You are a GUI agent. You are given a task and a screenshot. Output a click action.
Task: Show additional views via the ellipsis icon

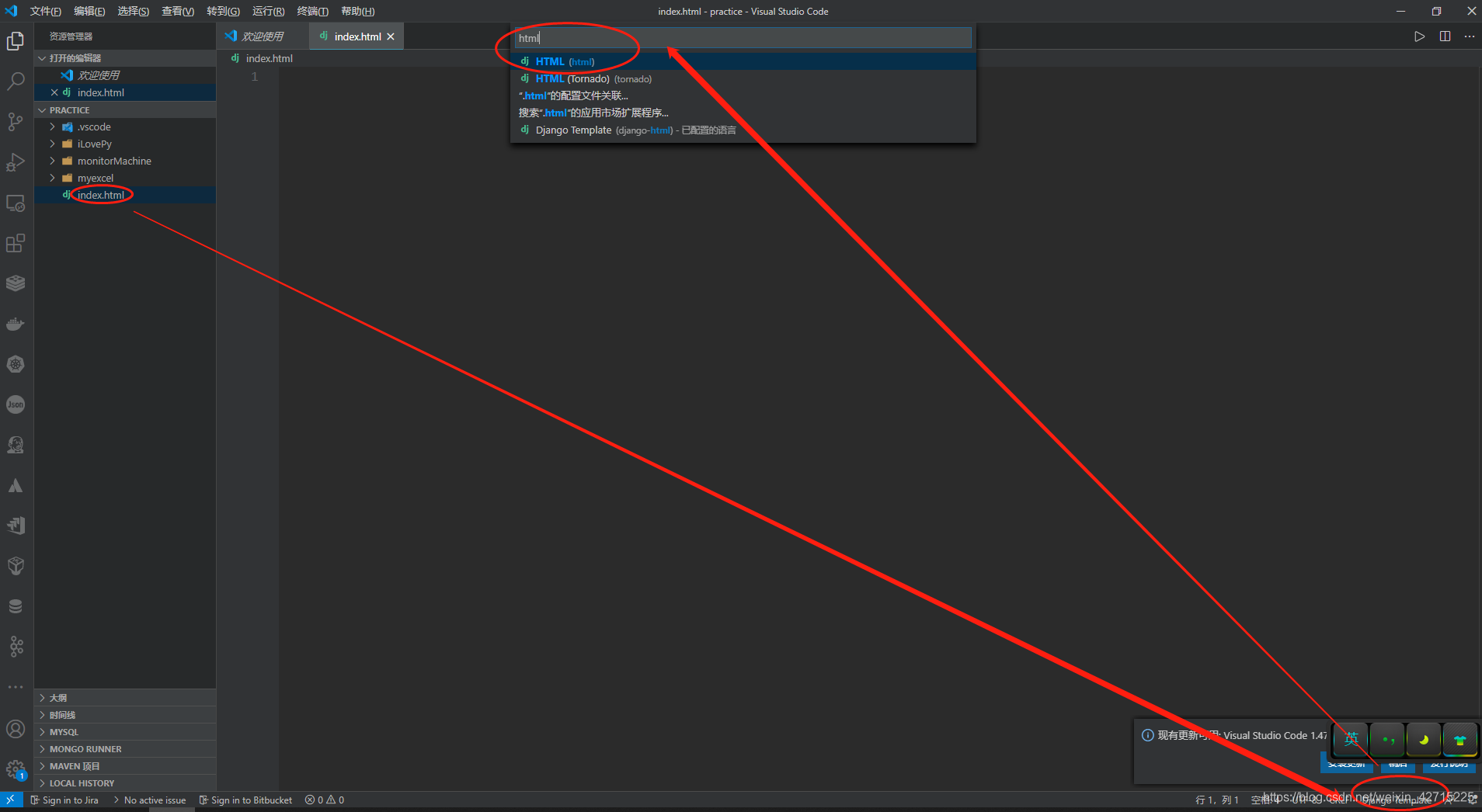pos(16,687)
